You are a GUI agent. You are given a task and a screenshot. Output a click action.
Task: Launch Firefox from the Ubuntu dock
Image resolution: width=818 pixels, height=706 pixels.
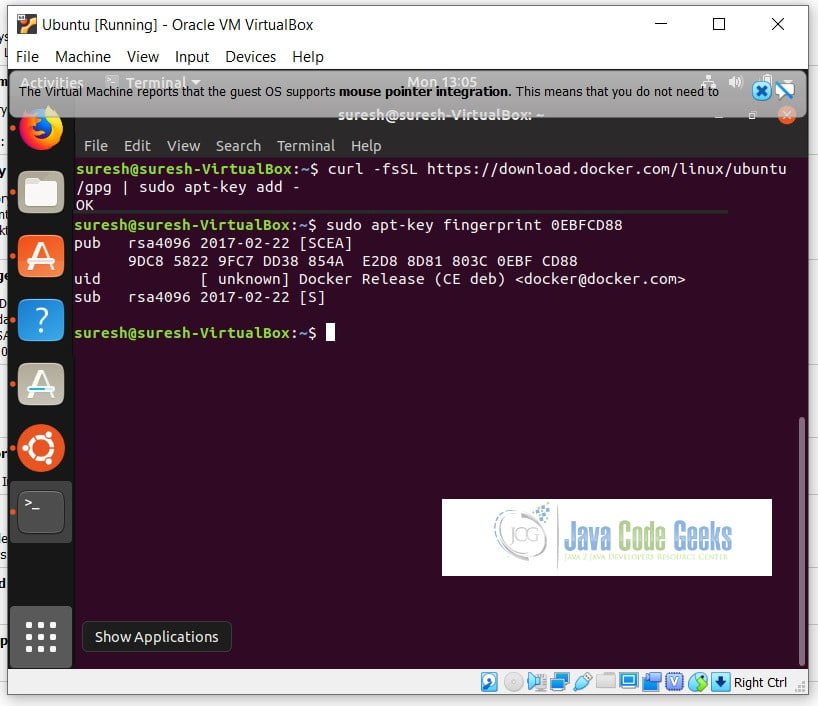coord(41,128)
